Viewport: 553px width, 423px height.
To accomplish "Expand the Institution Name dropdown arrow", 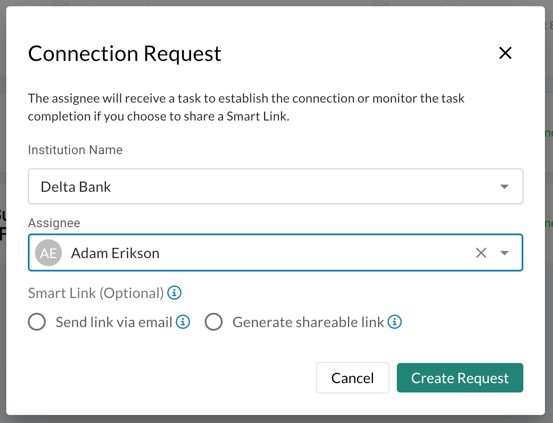I will click(504, 187).
